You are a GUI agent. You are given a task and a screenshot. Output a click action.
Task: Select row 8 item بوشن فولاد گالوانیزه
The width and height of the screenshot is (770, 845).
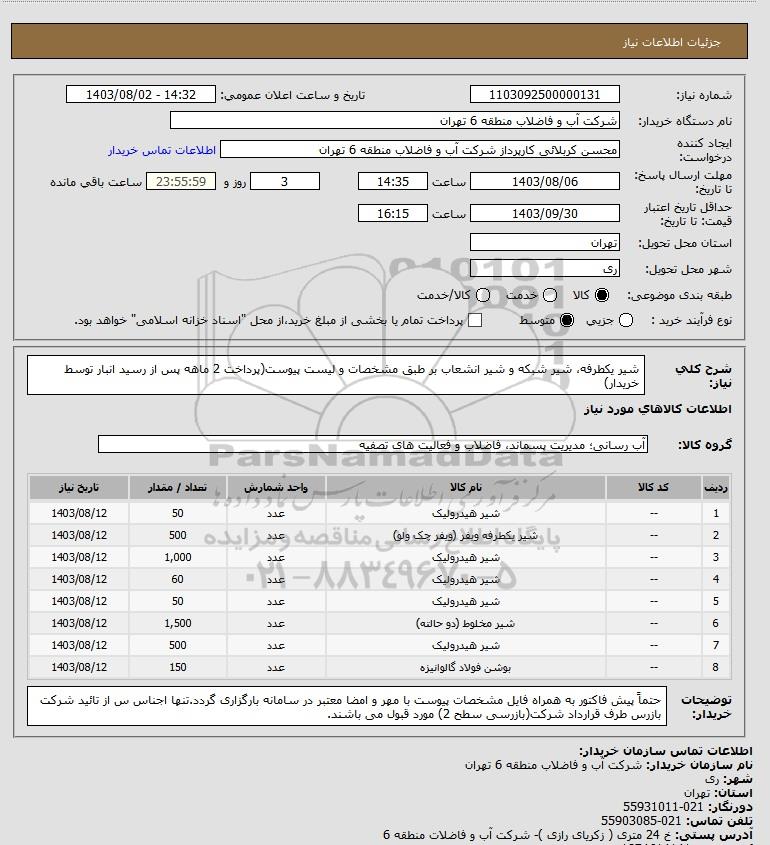coord(466,667)
